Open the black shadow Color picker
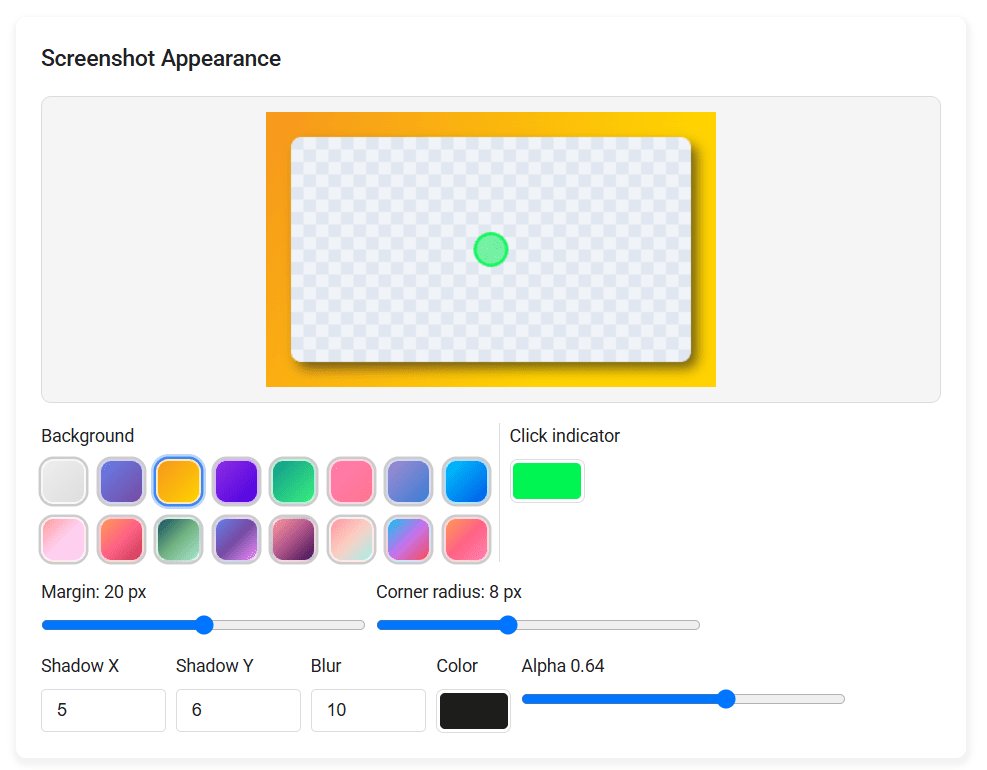The height and width of the screenshot is (770, 987). point(473,711)
